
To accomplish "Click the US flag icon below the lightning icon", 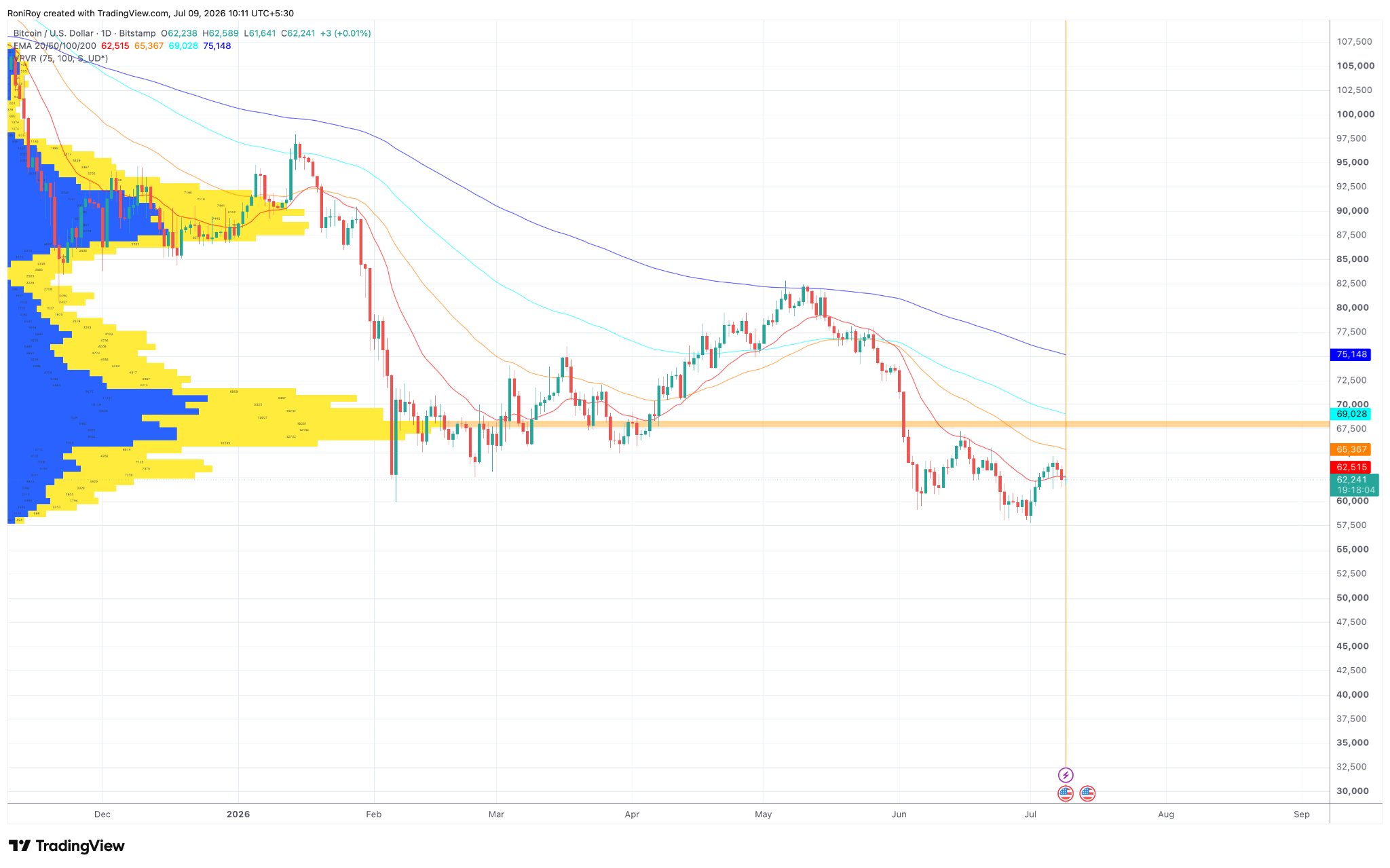I will 1066,793.
